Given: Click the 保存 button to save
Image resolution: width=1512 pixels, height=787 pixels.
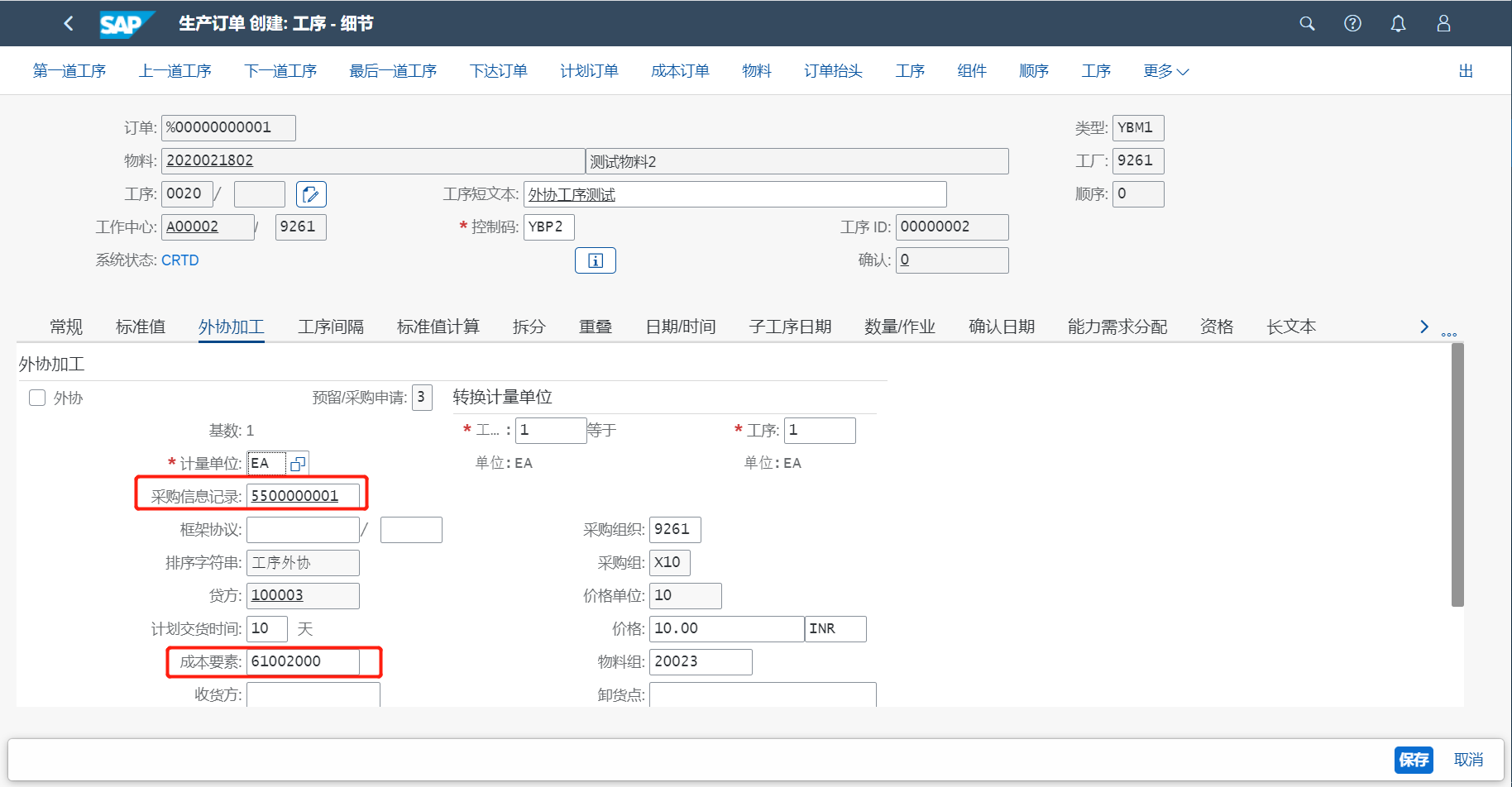Looking at the screenshot, I should (x=1414, y=760).
